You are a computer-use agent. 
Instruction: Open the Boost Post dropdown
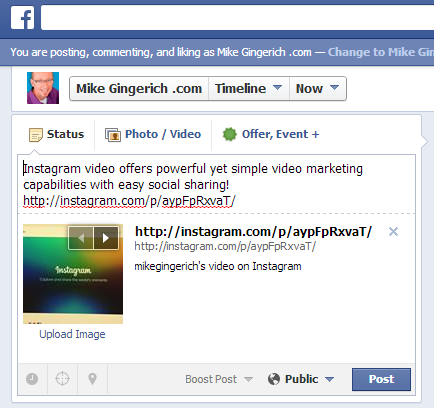[219, 379]
